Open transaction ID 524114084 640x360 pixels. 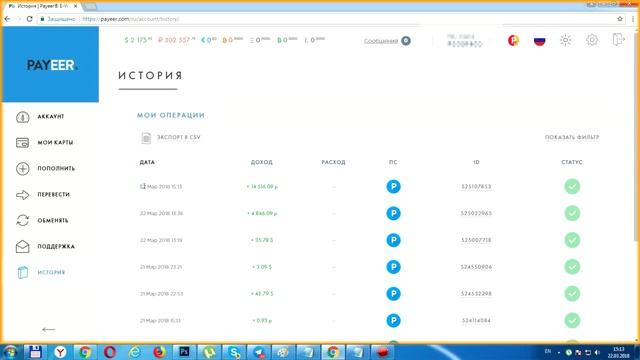coord(476,320)
